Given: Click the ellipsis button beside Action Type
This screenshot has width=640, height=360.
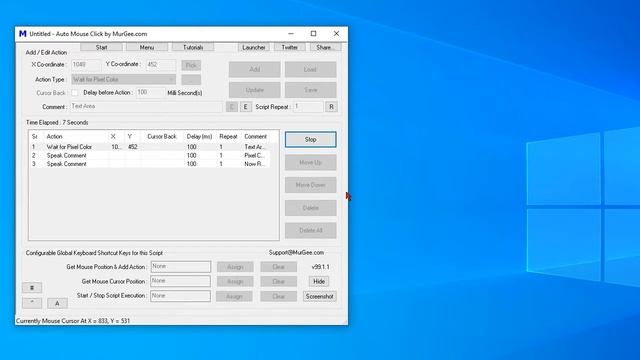Looking at the screenshot, I should [x=191, y=80].
